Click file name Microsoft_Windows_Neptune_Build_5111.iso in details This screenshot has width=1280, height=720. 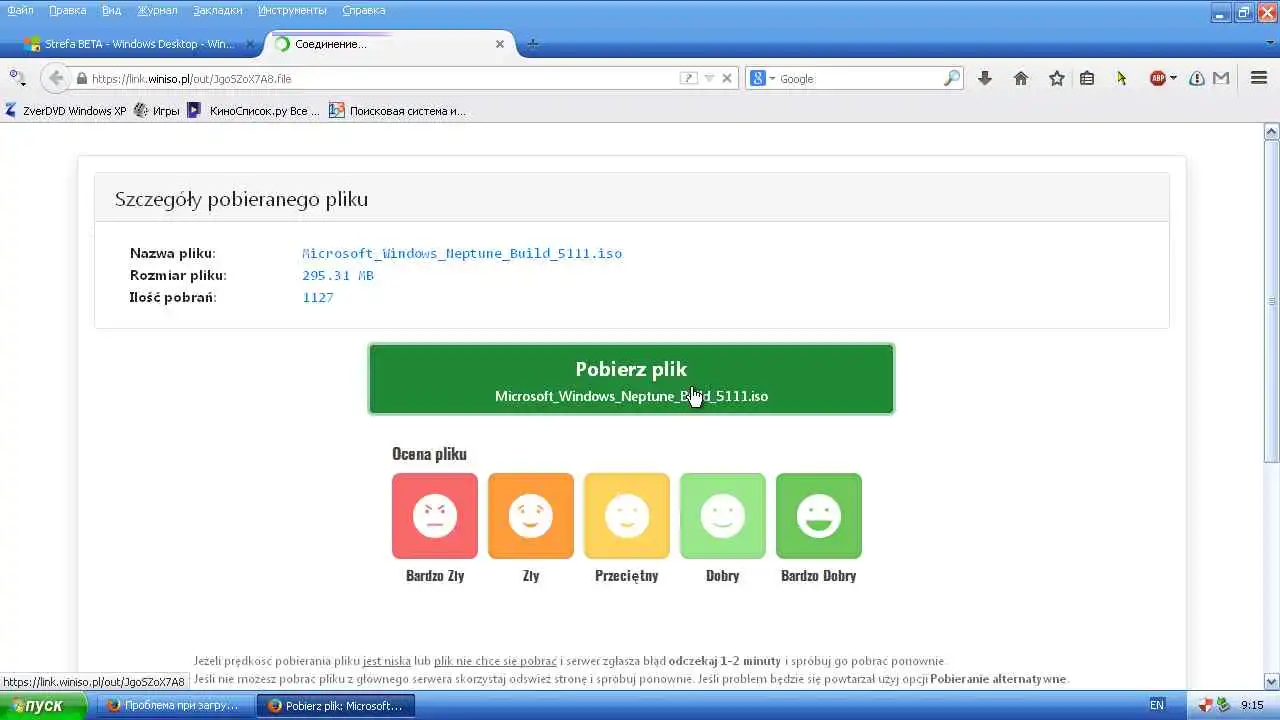(x=462, y=254)
